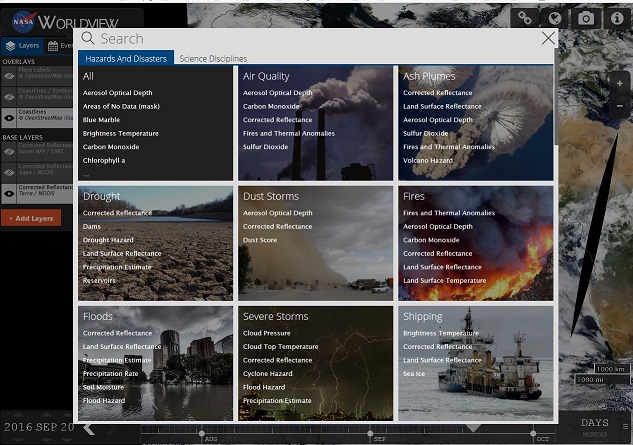
Task: Go to previous day arrow
Action: click(x=89, y=428)
